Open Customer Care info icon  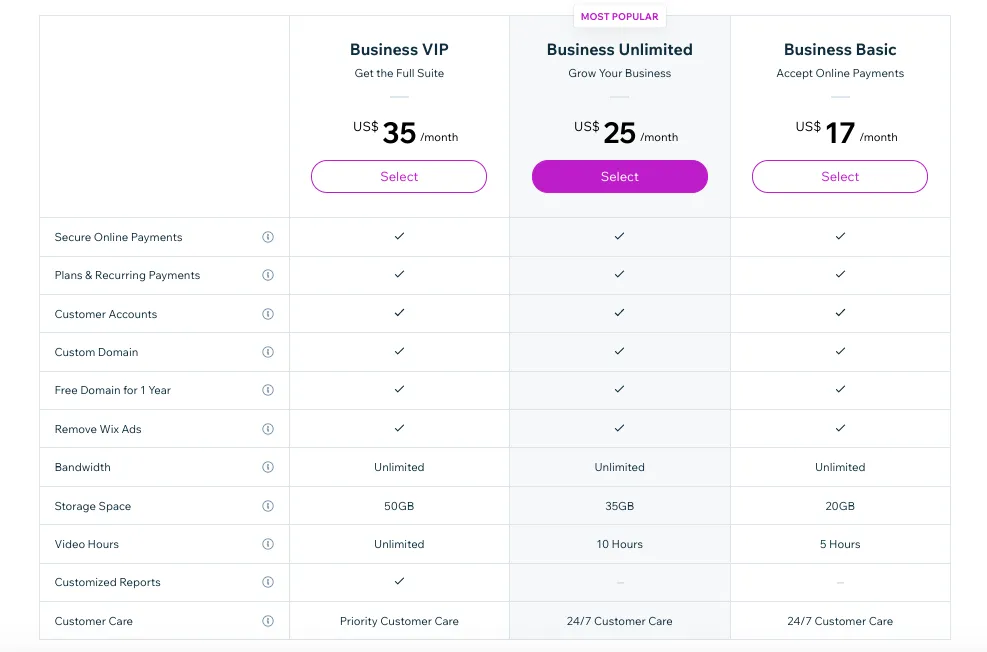tap(268, 621)
